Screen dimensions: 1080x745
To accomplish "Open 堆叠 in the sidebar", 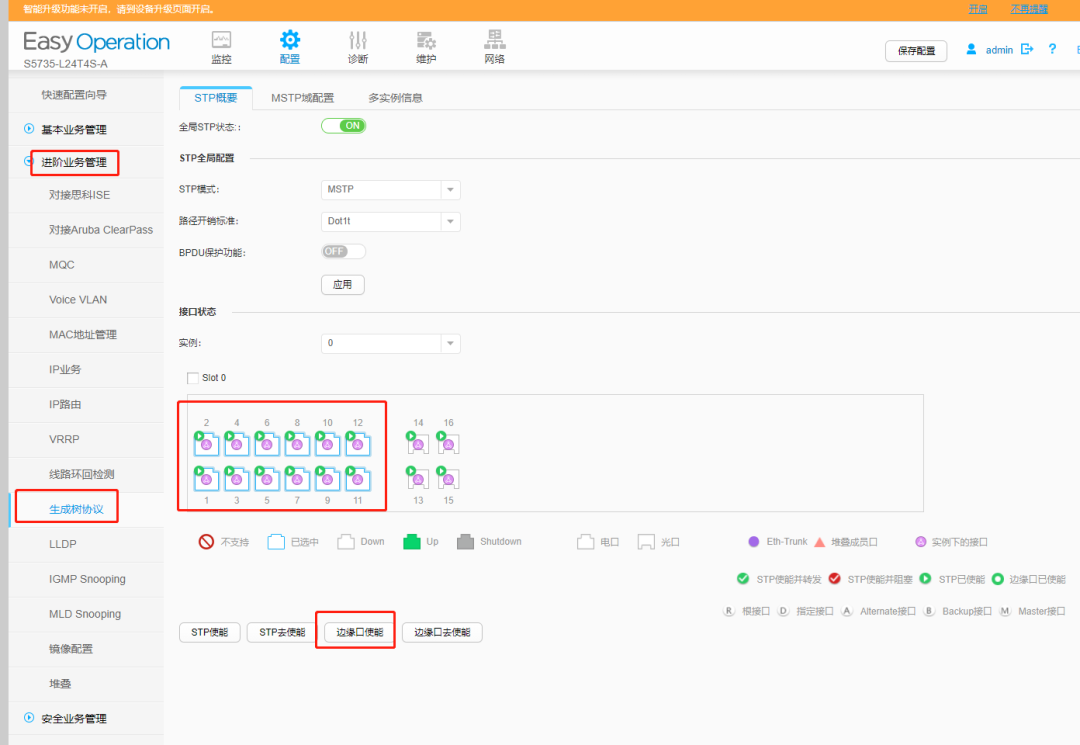I will coord(86,684).
